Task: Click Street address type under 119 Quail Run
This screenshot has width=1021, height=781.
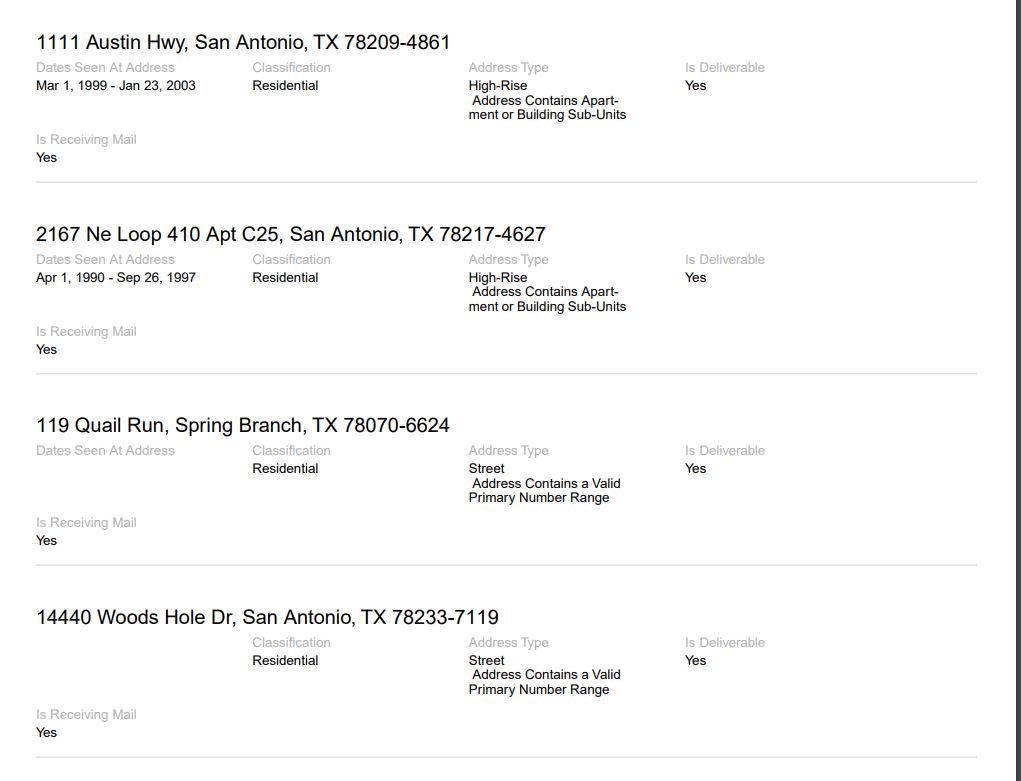Action: coord(487,469)
